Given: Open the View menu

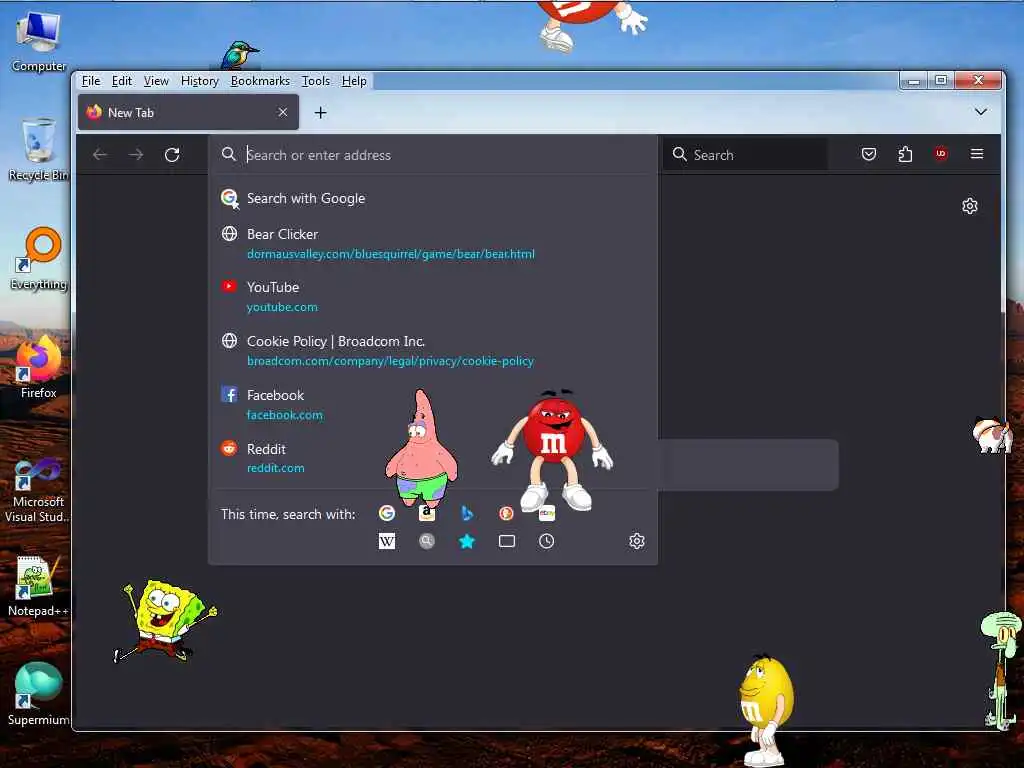Looking at the screenshot, I should click(156, 81).
